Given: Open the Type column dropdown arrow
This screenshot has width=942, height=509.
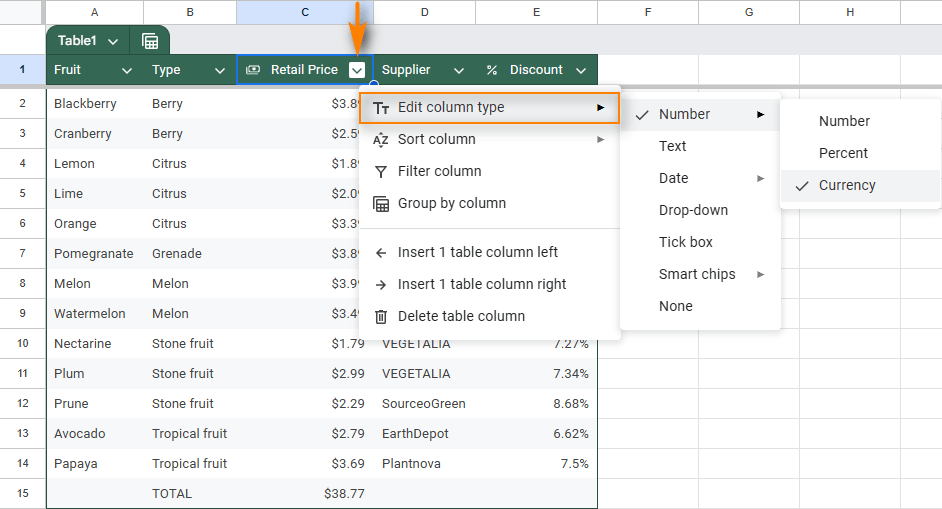Looking at the screenshot, I should (x=220, y=71).
